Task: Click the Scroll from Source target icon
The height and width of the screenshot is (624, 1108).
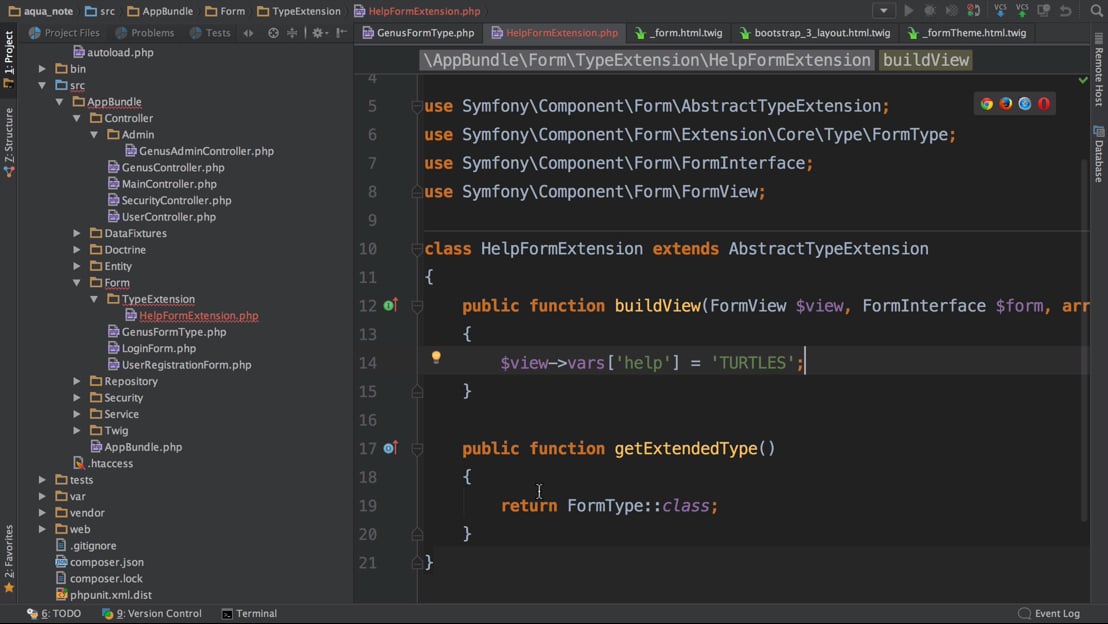Action: click(273, 33)
